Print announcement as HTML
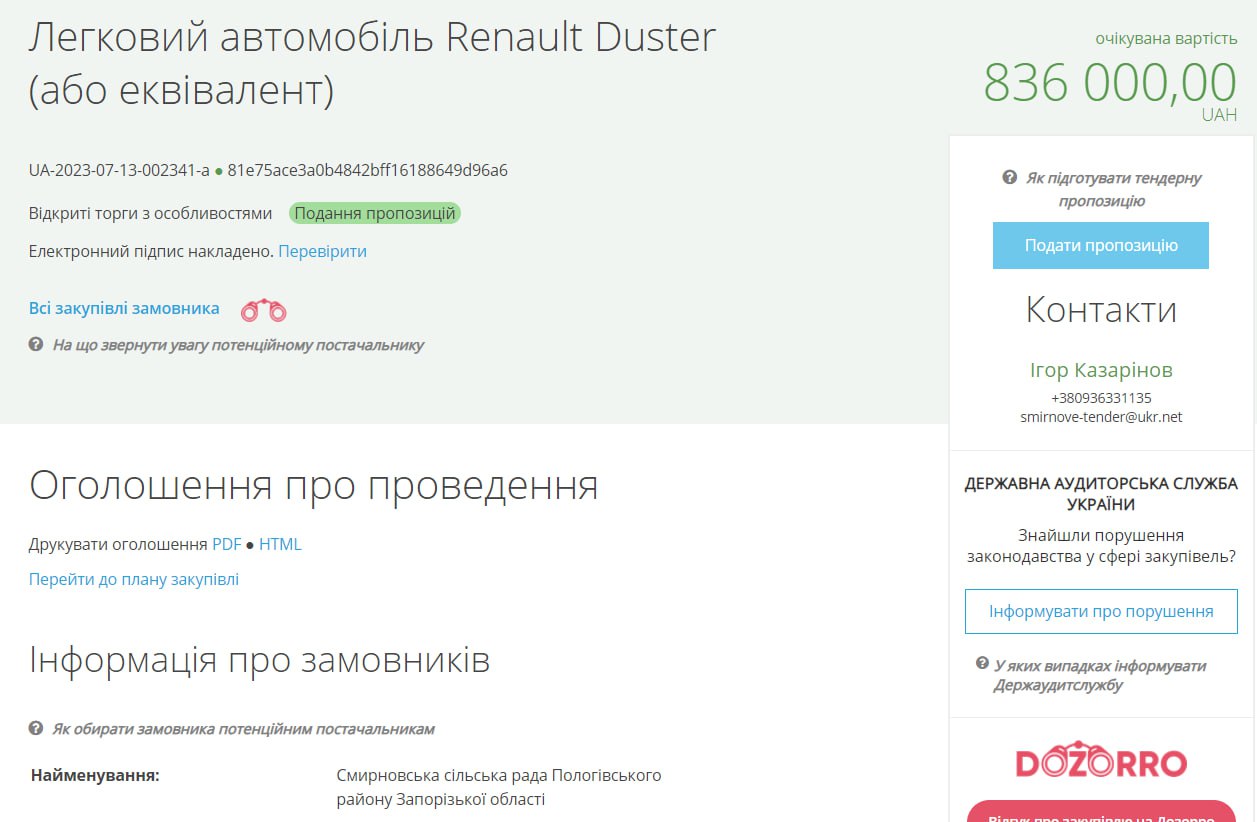This screenshot has height=822, width=1257. [x=280, y=545]
